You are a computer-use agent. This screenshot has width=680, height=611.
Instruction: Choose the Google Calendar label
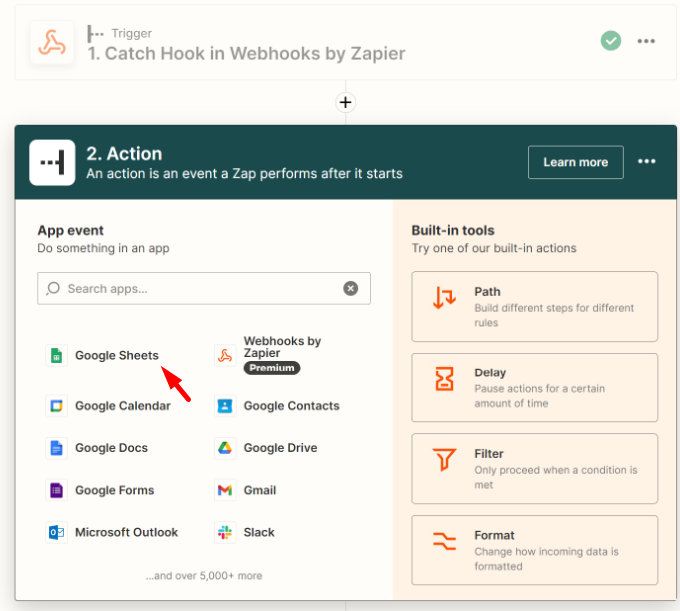click(x=123, y=406)
